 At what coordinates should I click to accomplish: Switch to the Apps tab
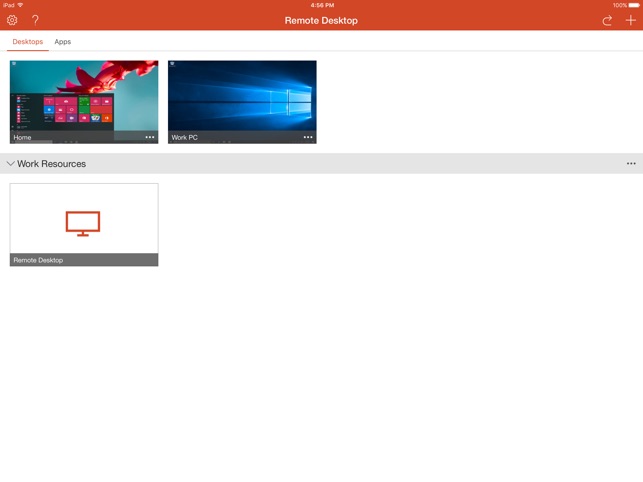click(63, 41)
